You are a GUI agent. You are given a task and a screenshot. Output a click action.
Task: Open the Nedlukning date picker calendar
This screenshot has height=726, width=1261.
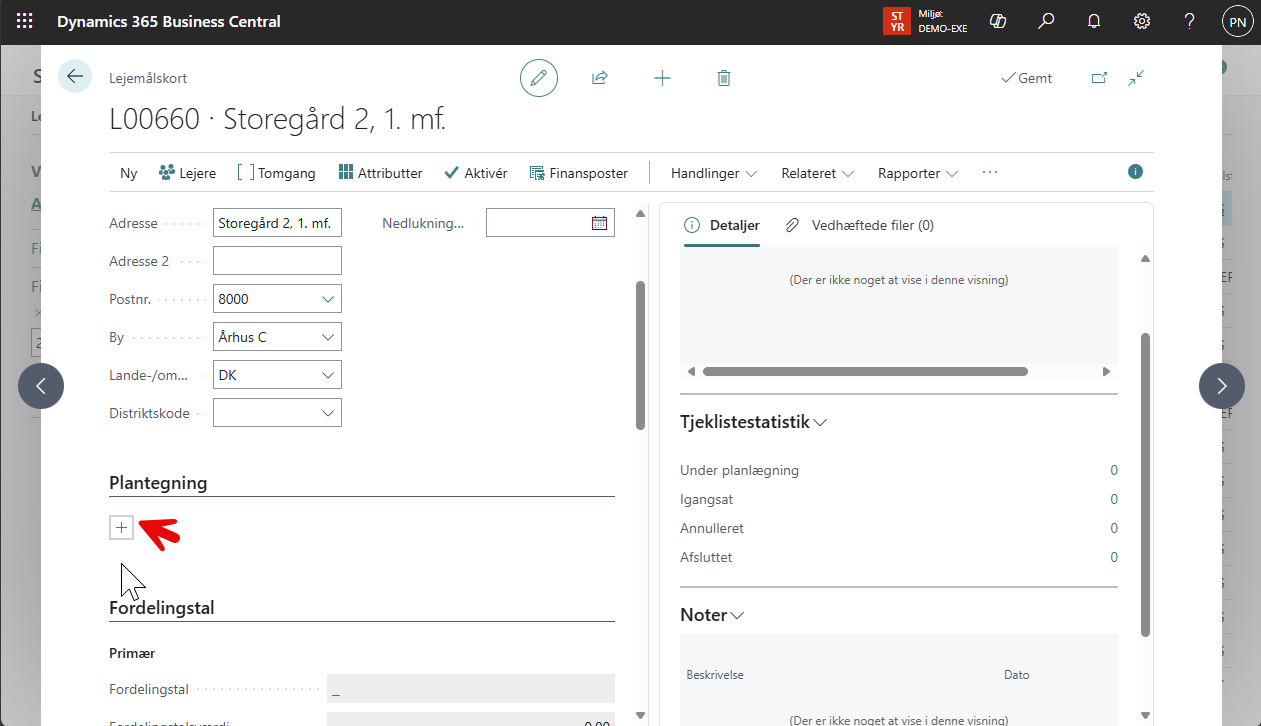coord(599,223)
